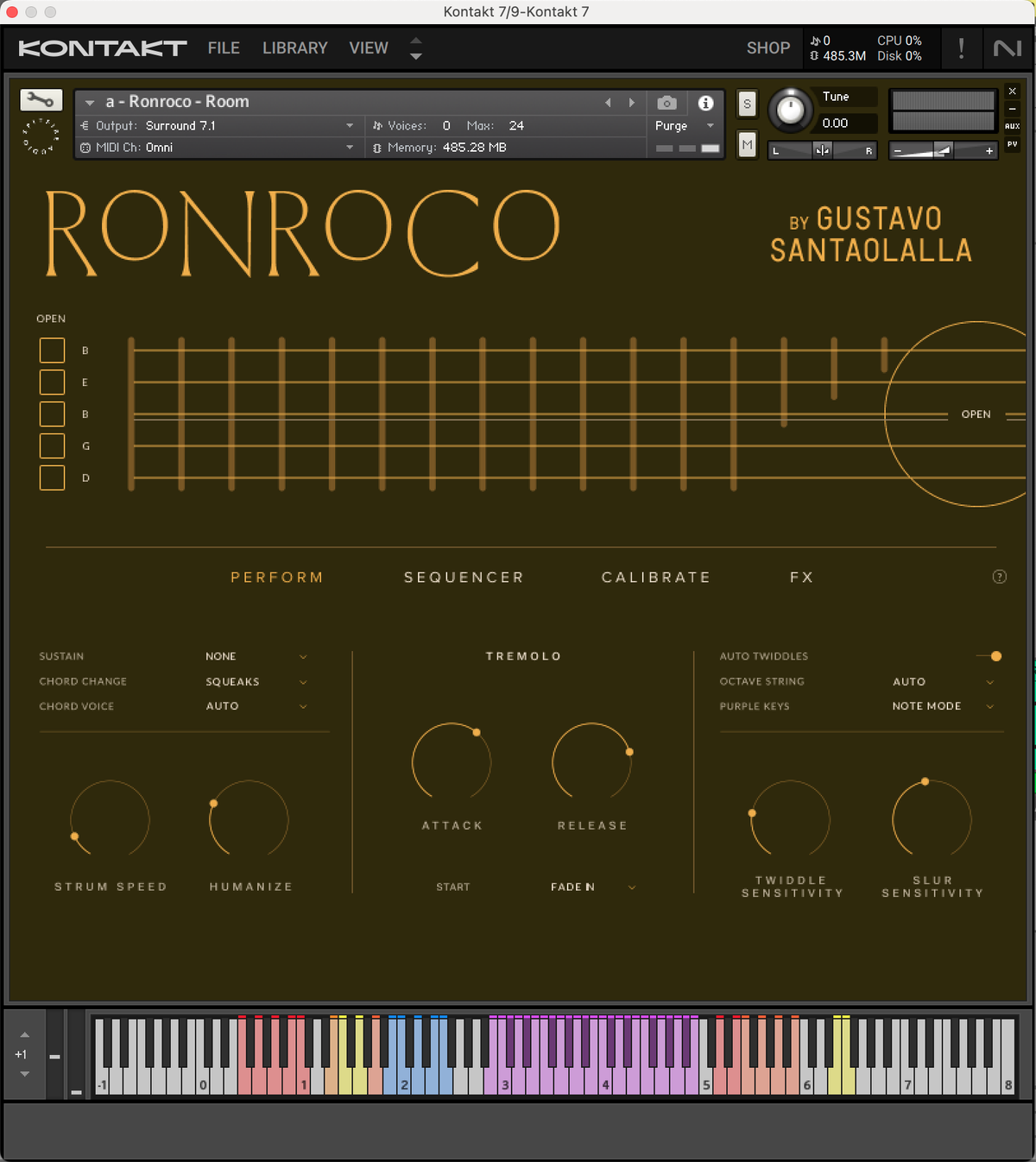This screenshot has height=1162, width=1036.
Task: Click the Tune knob
Action: tap(790, 110)
